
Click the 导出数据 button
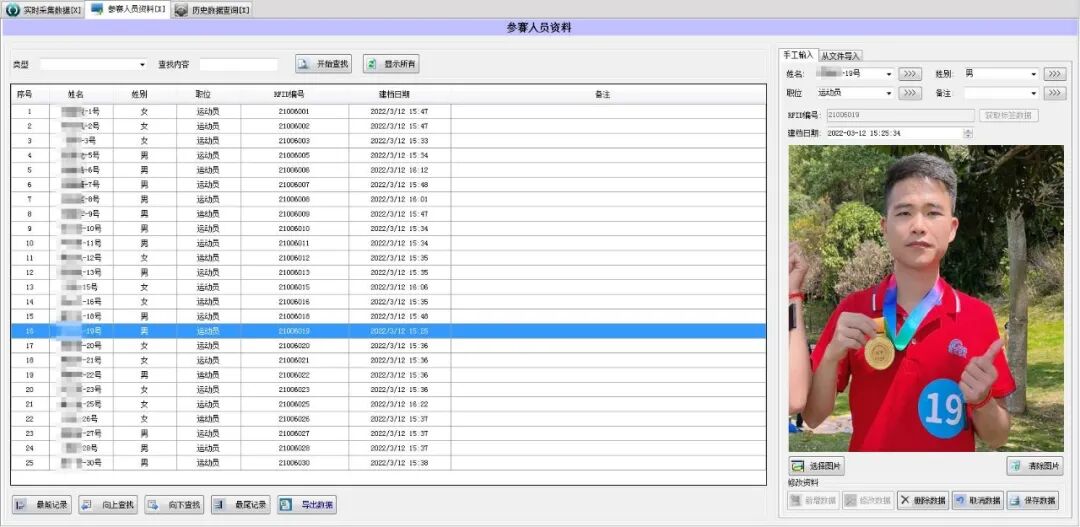point(307,505)
